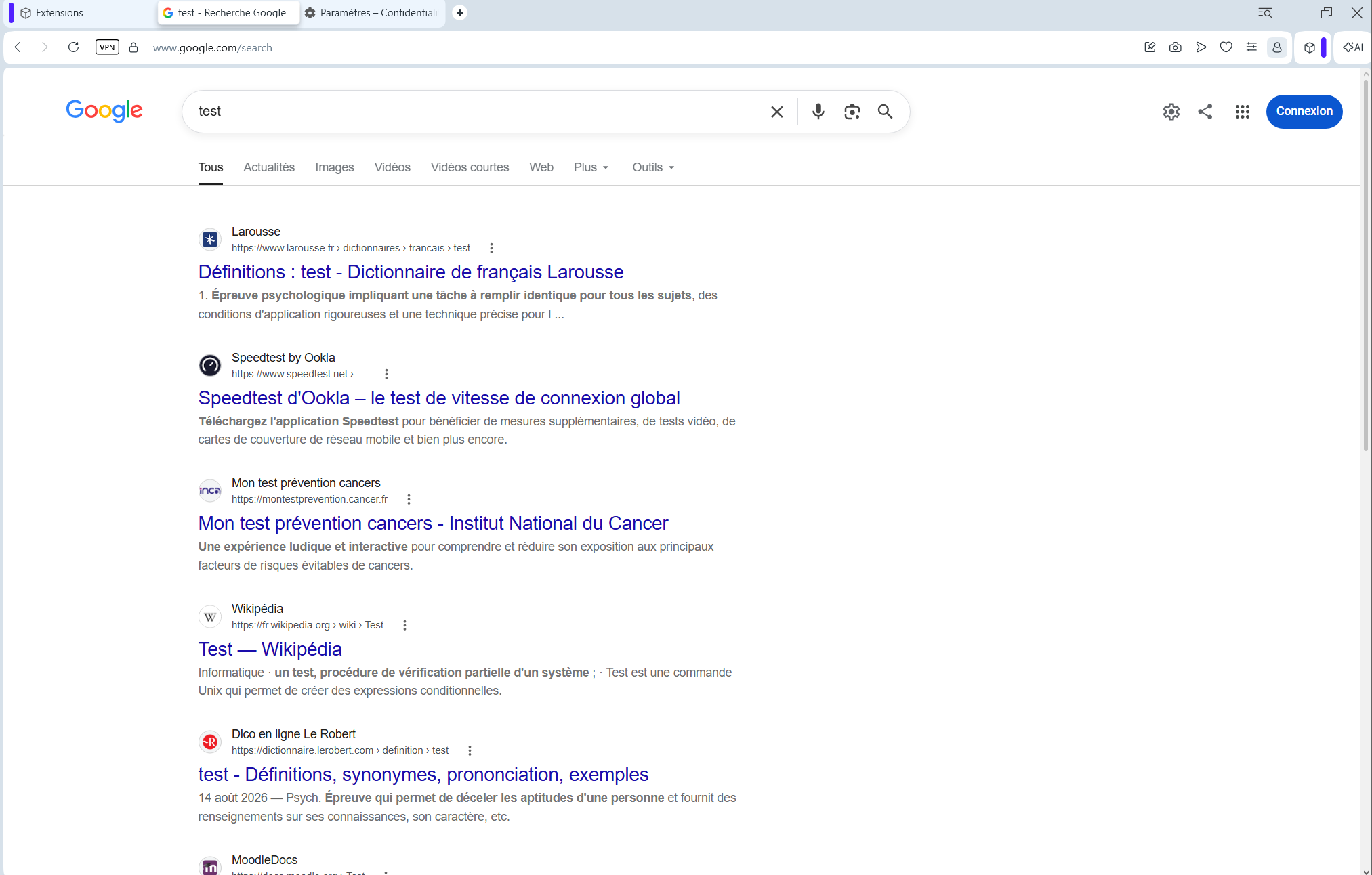Switch to the Images search tab
This screenshot has width=1372, height=875.
334,167
